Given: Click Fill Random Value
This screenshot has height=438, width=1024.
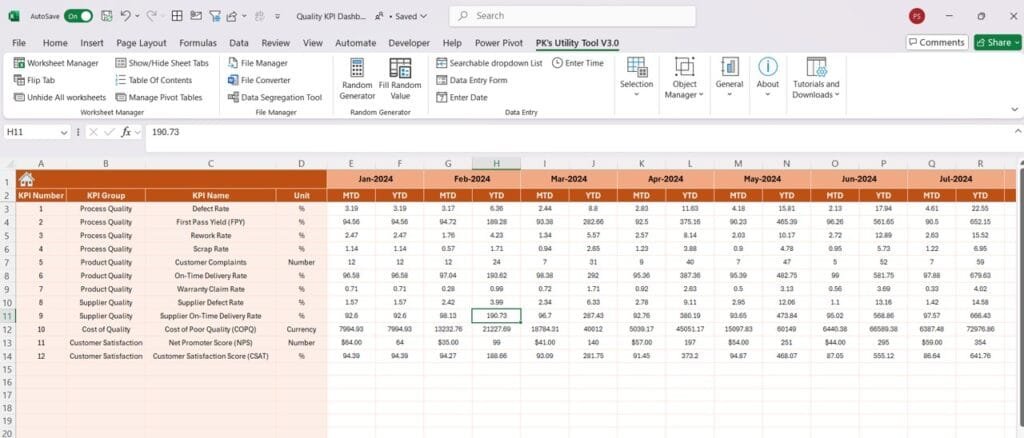Looking at the screenshot, I should (400, 79).
